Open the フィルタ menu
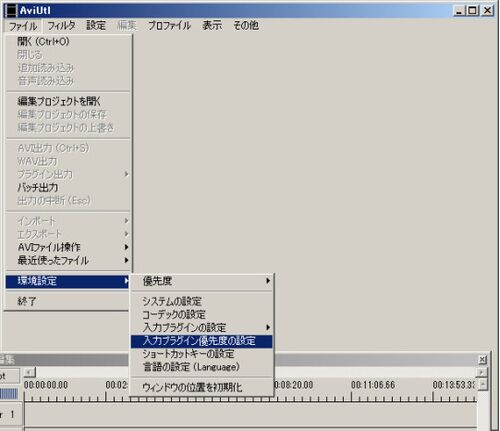This screenshot has height=431, width=500. (61, 26)
